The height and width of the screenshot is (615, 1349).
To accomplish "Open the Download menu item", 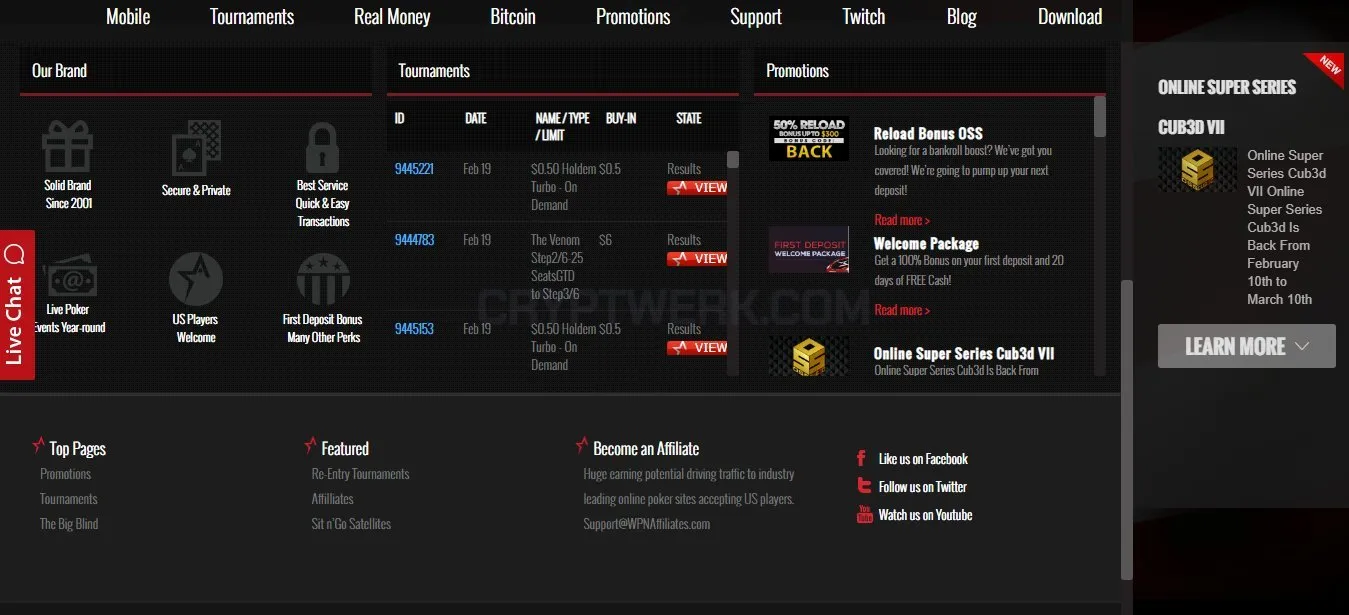I will (1070, 17).
